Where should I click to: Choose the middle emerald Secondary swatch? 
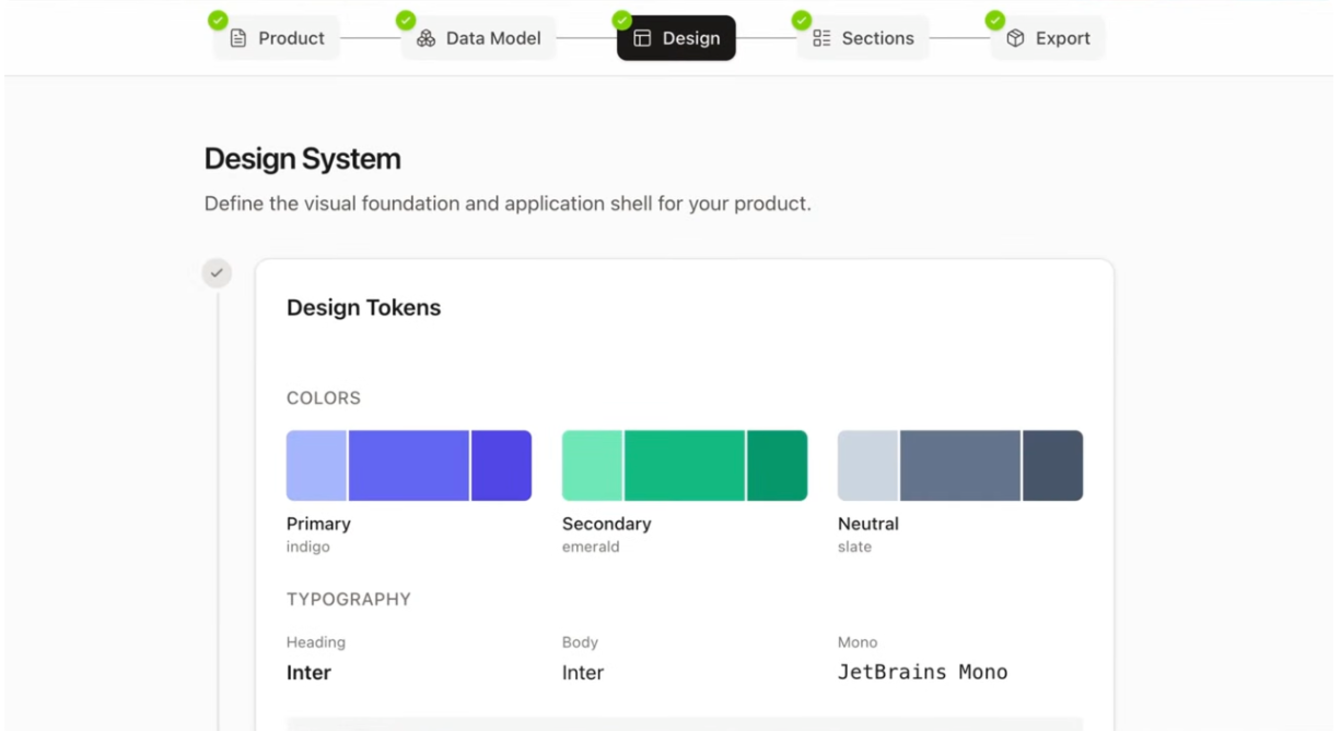(x=684, y=465)
